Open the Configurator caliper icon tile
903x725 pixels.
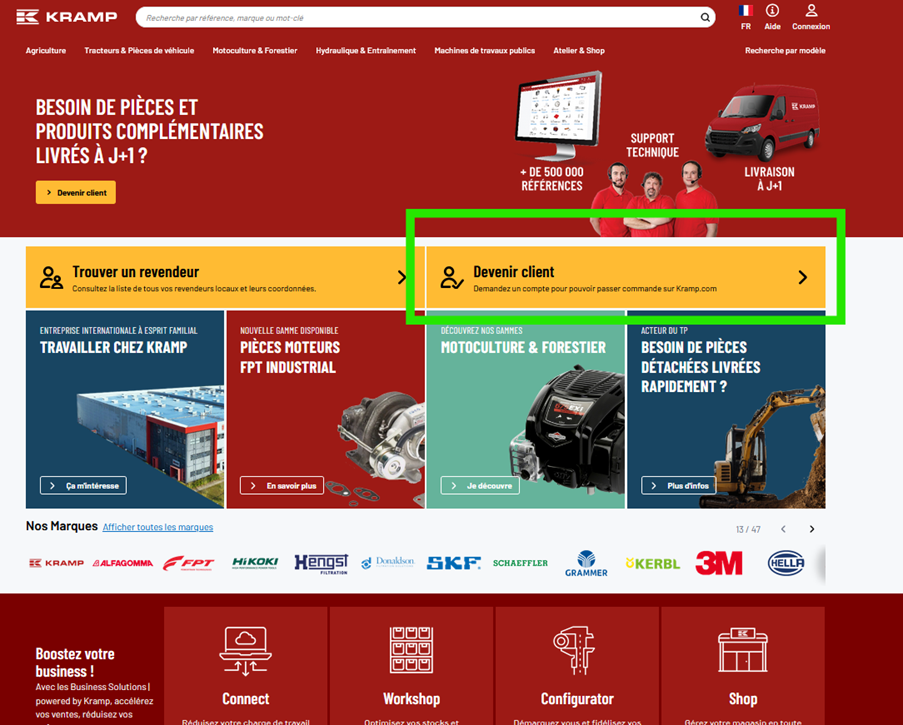[577, 650]
